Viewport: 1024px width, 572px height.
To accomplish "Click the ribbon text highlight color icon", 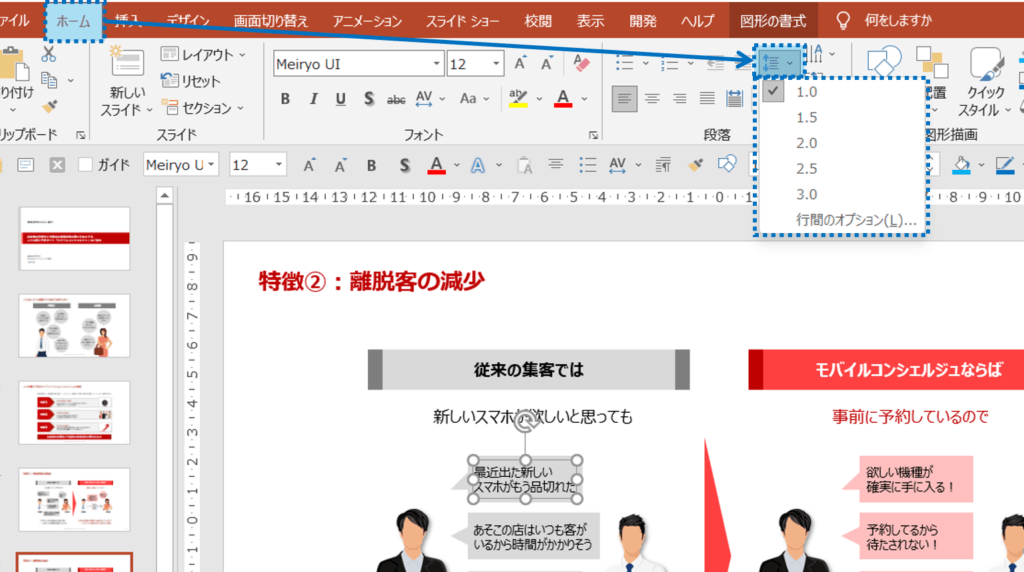I will (x=518, y=99).
